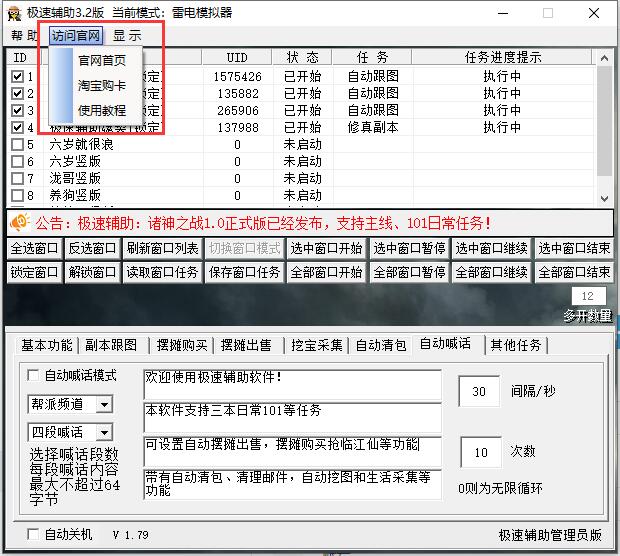Enable 自动喊话模式 checkbox
Screen dimensions: 620x556
tap(33, 375)
